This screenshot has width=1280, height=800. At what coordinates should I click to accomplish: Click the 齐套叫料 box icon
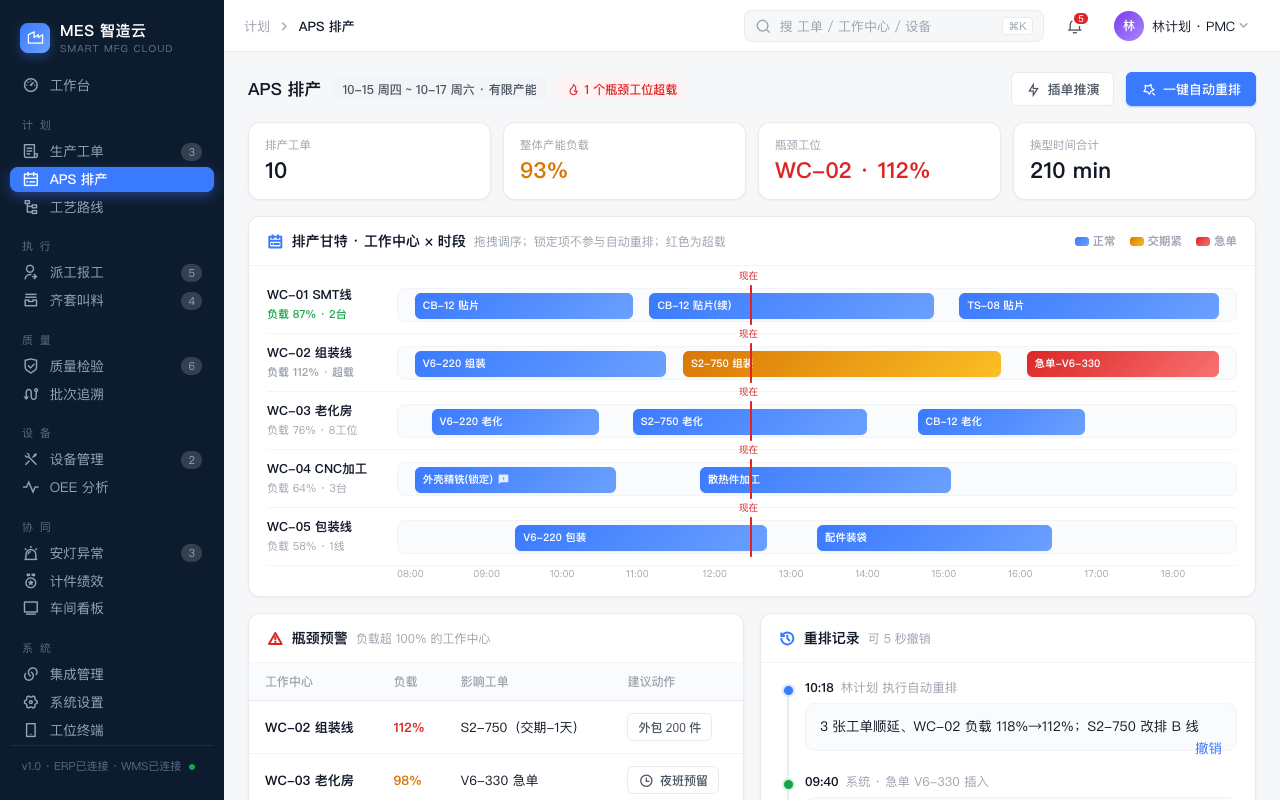(x=31, y=300)
